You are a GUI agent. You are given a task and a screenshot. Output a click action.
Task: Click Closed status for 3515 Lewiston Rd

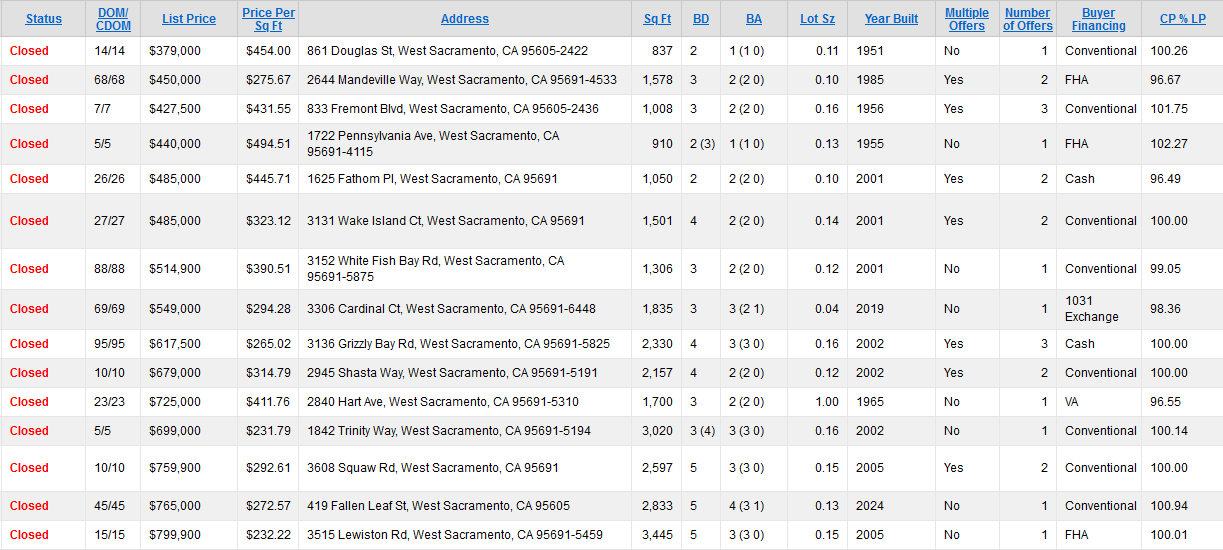click(29, 535)
